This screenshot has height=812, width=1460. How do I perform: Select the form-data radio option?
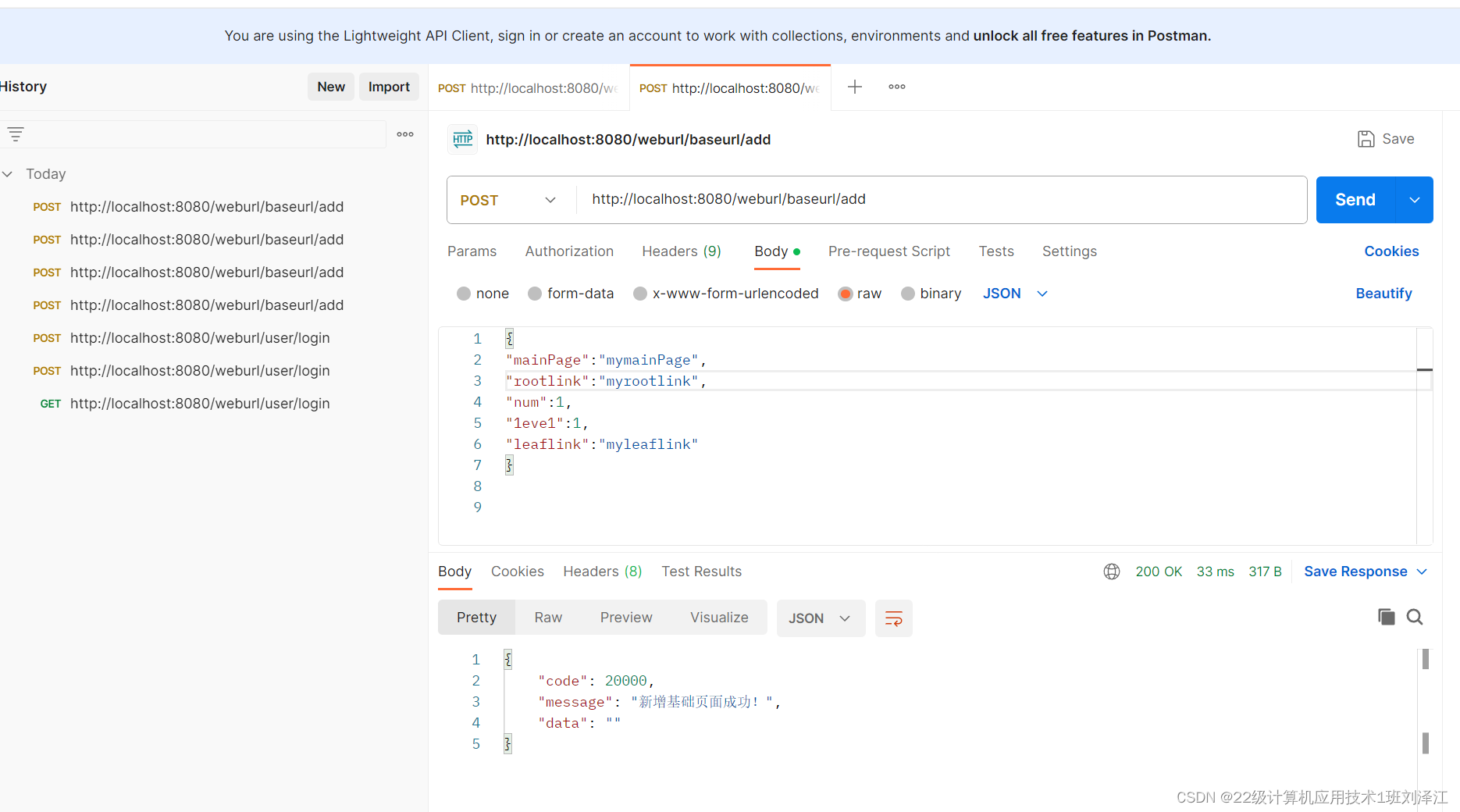click(535, 294)
